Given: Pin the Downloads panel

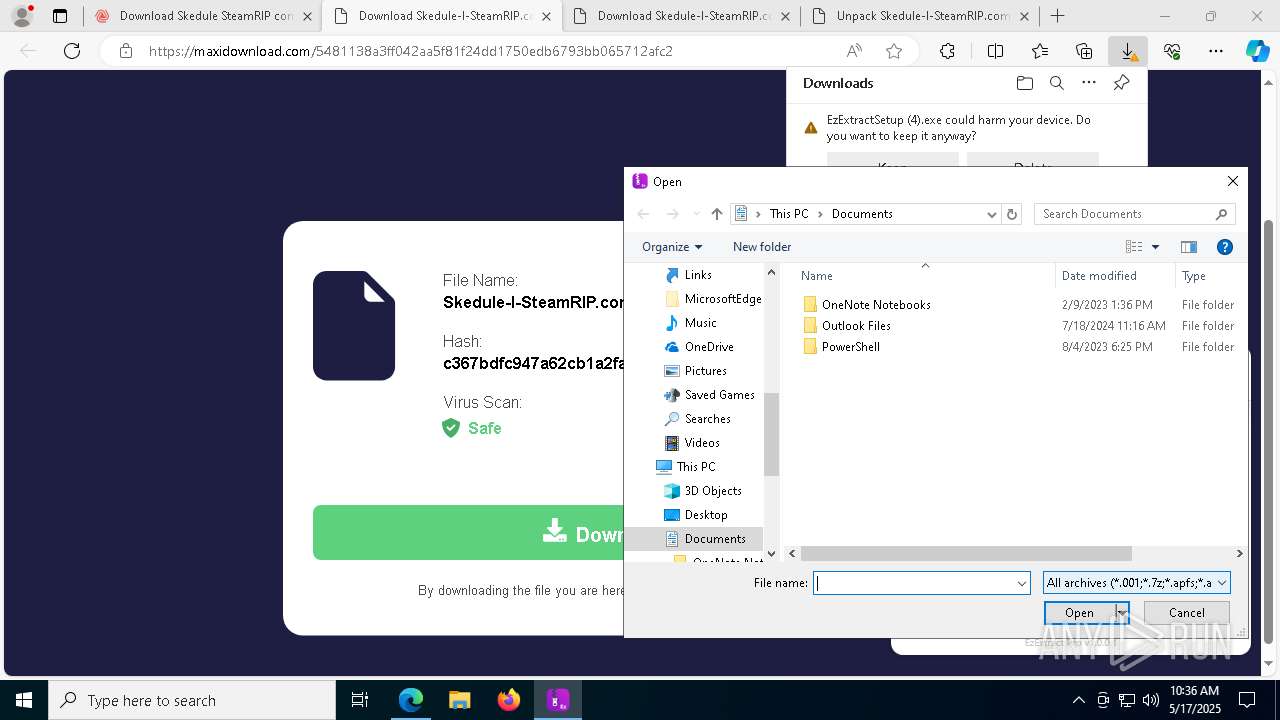Looking at the screenshot, I should (1121, 83).
